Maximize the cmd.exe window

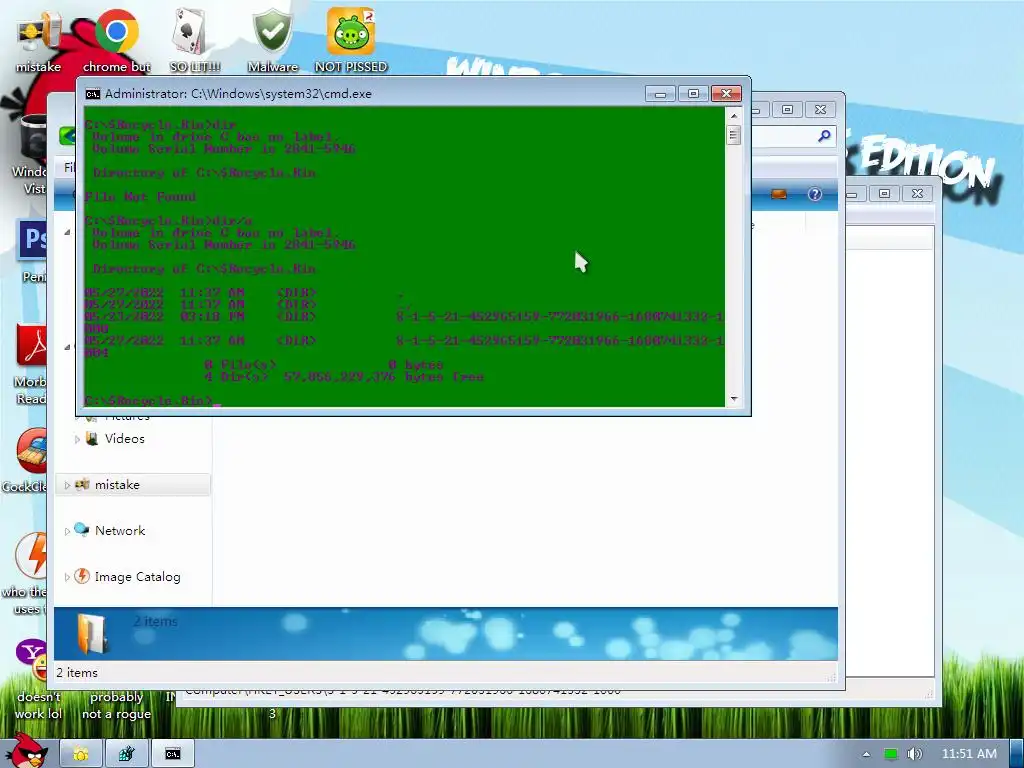click(694, 94)
